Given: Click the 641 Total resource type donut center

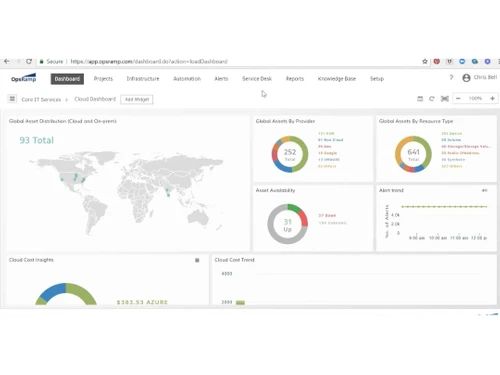Looking at the screenshot, I should pyautogui.click(x=413, y=155).
